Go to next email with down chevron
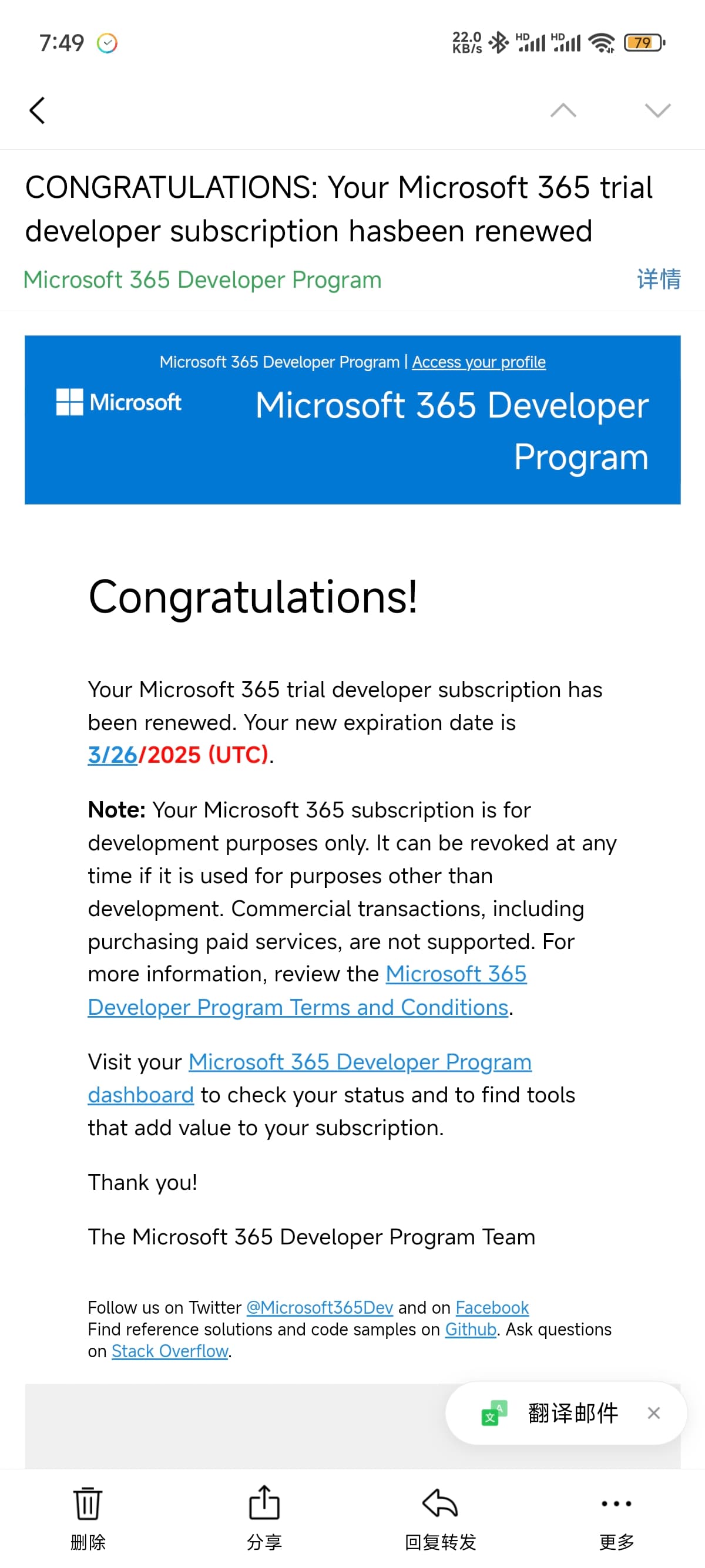The width and height of the screenshot is (705, 1568). [x=657, y=110]
